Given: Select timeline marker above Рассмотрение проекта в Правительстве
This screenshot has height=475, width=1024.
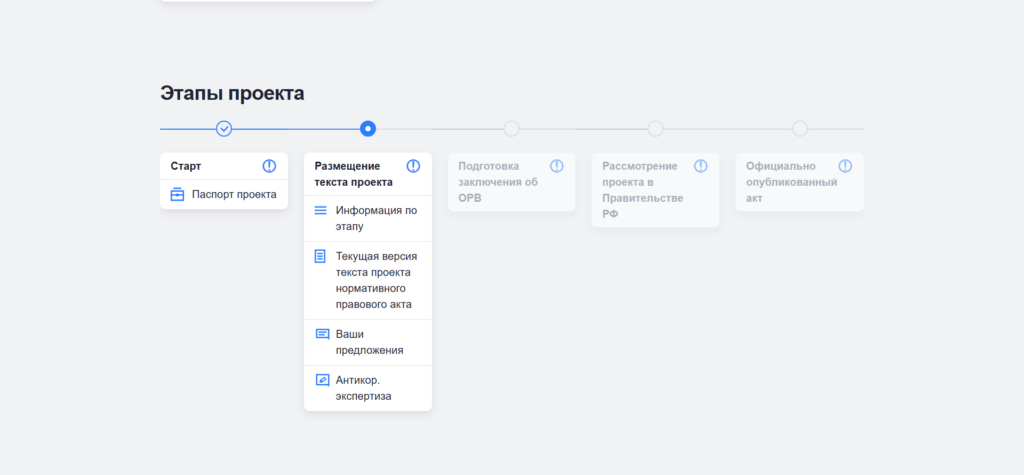Looking at the screenshot, I should (655, 129).
